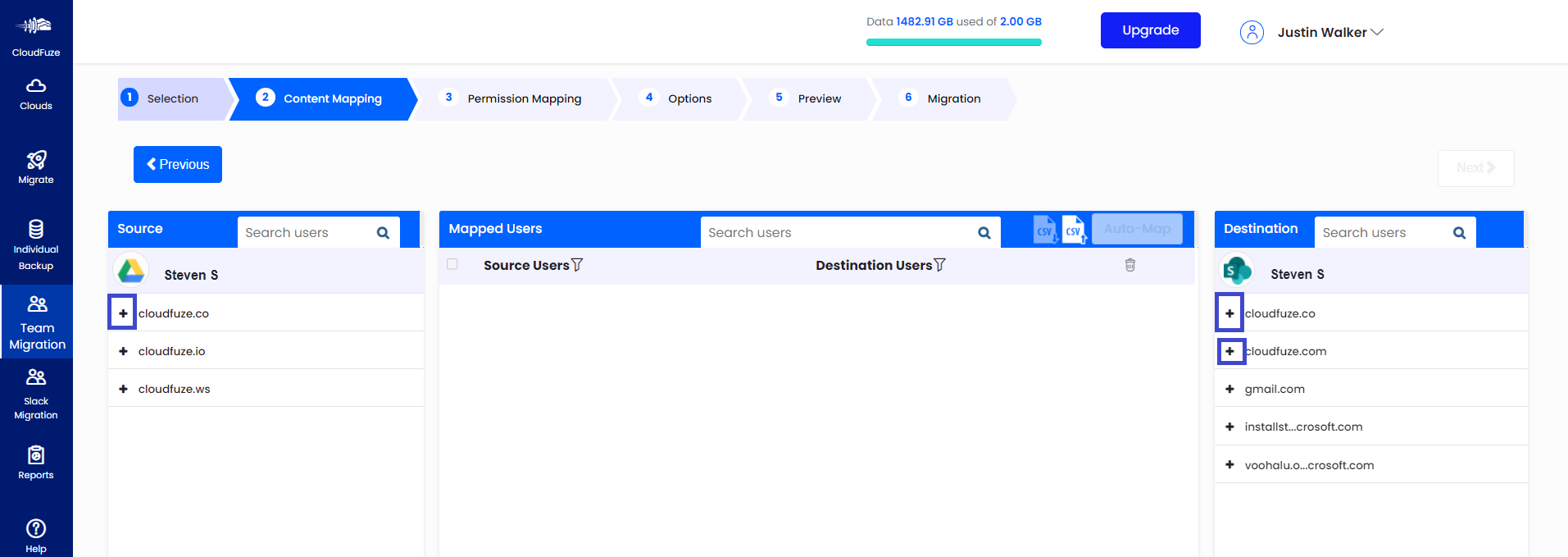Click the user profile avatar icon

(1252, 32)
